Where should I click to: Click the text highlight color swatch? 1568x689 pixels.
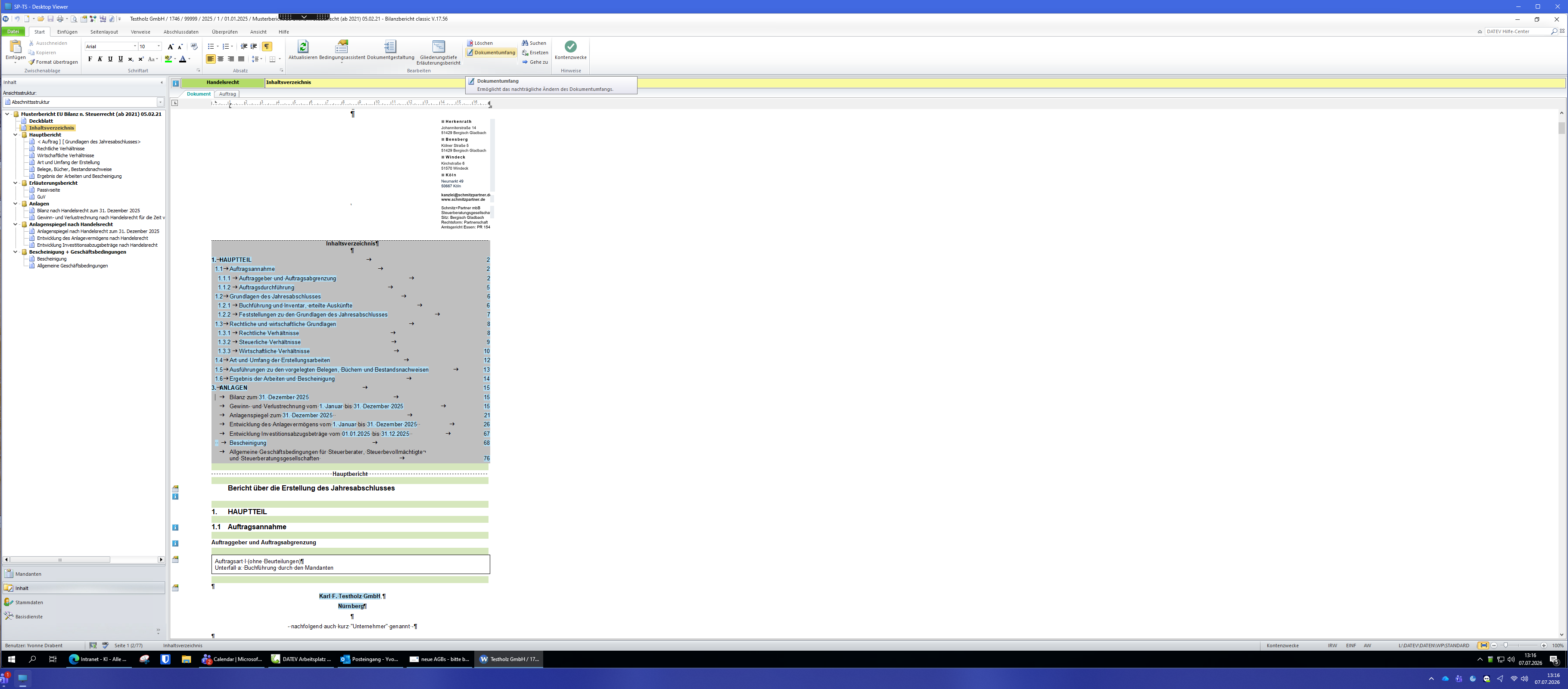click(168, 59)
